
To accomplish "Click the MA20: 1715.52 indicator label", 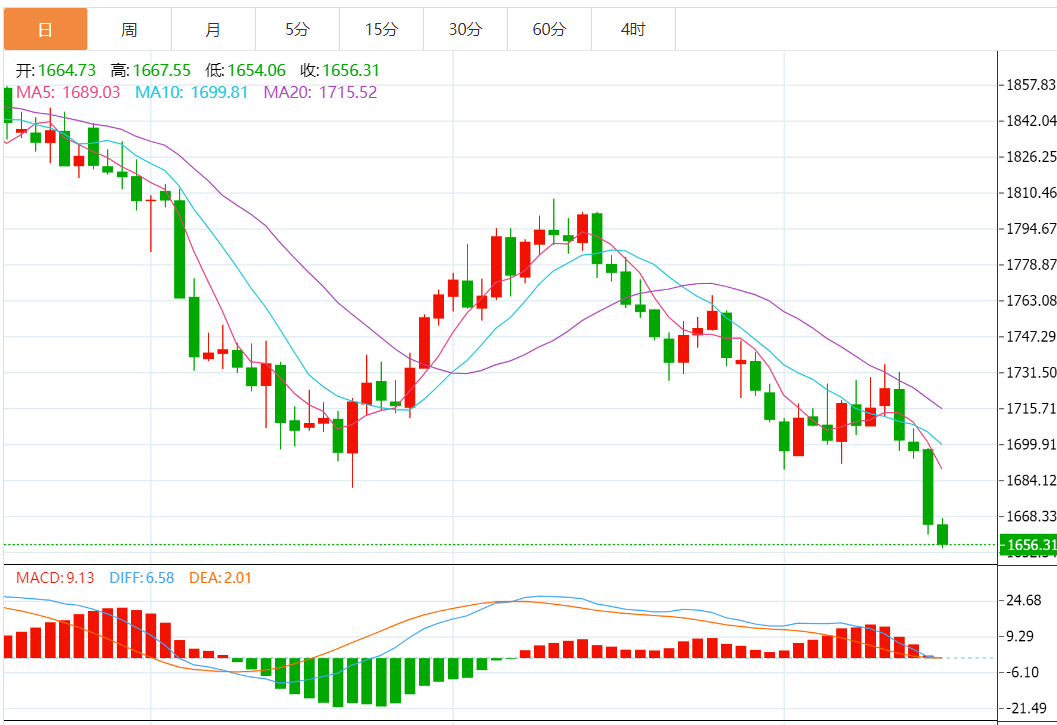I will 320,92.
